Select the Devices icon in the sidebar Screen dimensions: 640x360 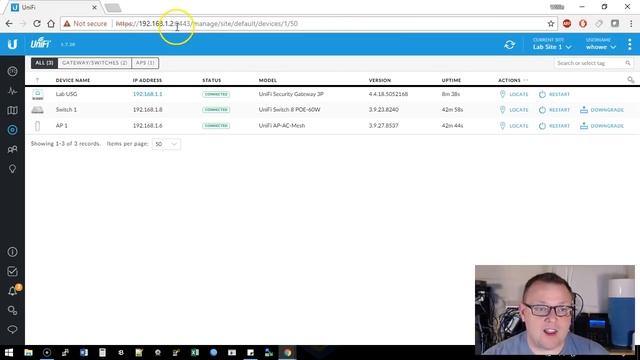pyautogui.click(x=12, y=130)
